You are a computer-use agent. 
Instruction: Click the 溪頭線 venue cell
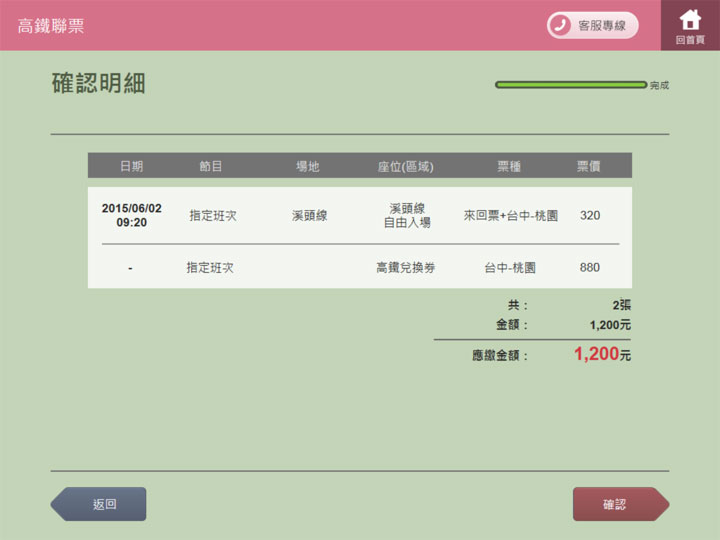pos(309,215)
